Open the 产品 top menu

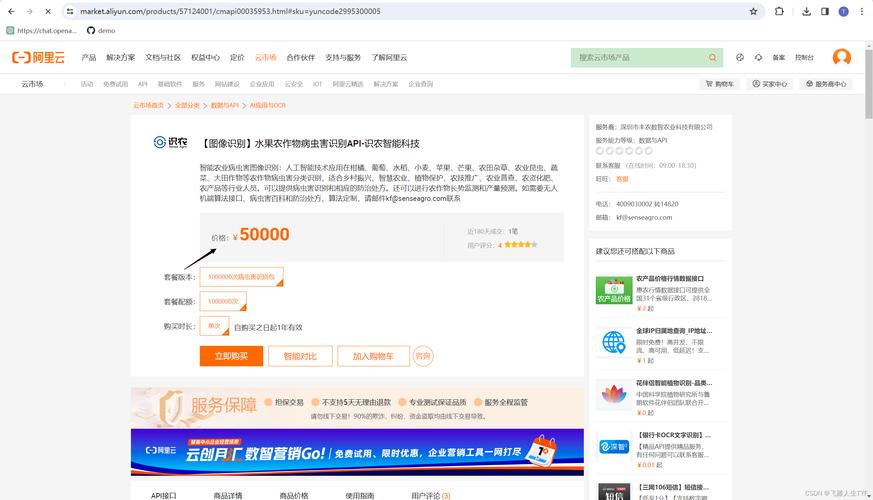coord(89,57)
